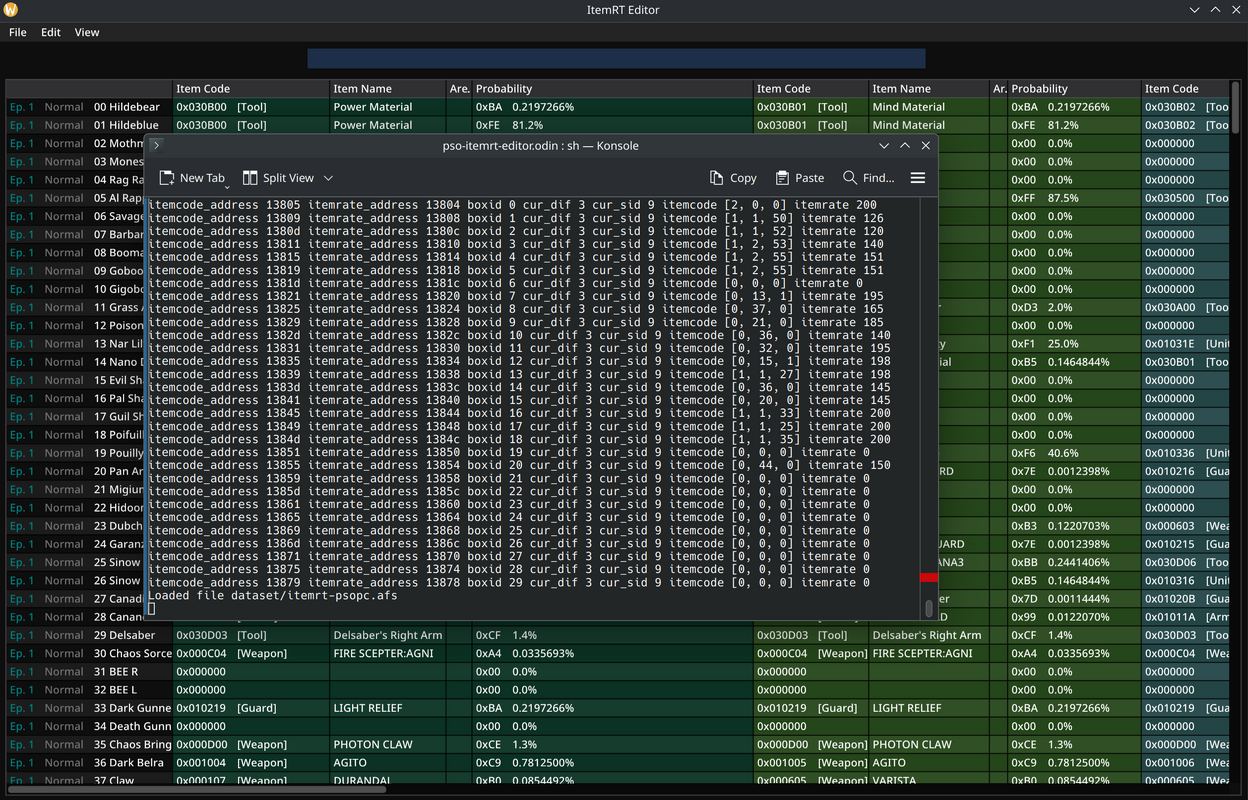Click the New Tab button in Konsole
This screenshot has height=800, width=1248.
(192, 178)
